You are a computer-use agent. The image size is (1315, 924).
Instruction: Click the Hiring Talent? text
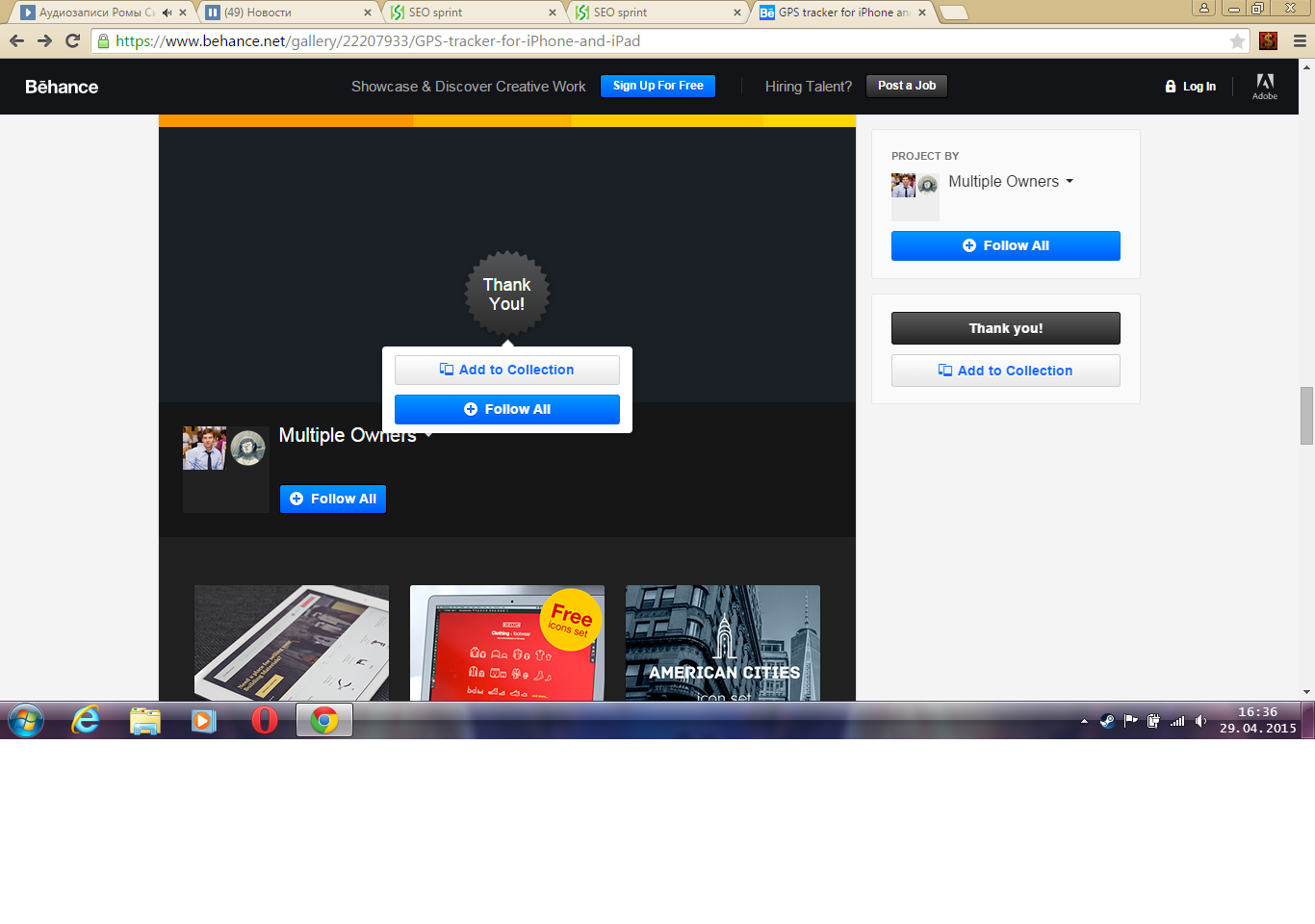point(809,87)
